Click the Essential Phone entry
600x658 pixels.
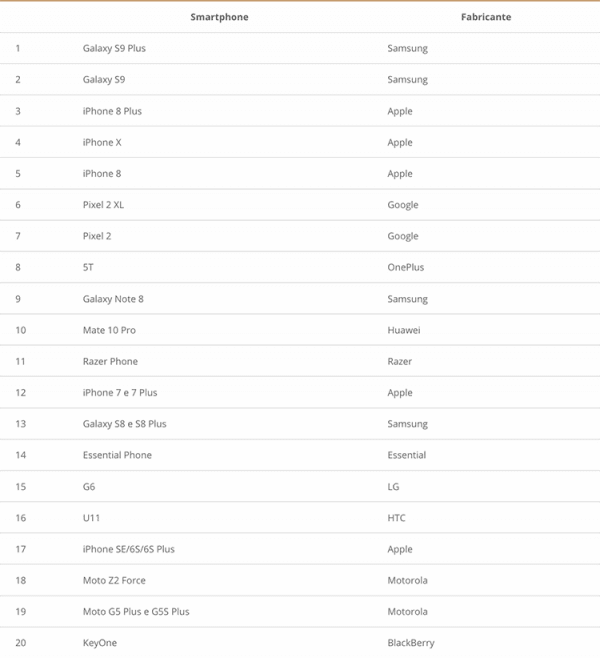pyautogui.click(x=117, y=455)
